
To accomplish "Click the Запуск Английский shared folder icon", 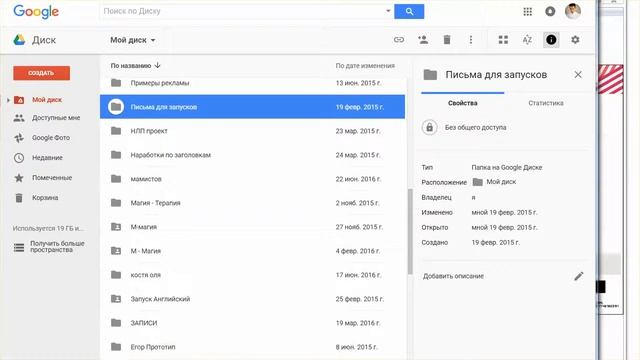I will pyautogui.click(x=116, y=299).
